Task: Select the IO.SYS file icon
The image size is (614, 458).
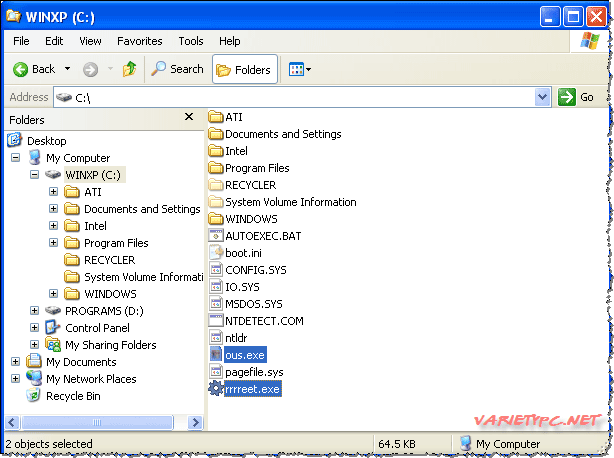Action: click(x=216, y=287)
